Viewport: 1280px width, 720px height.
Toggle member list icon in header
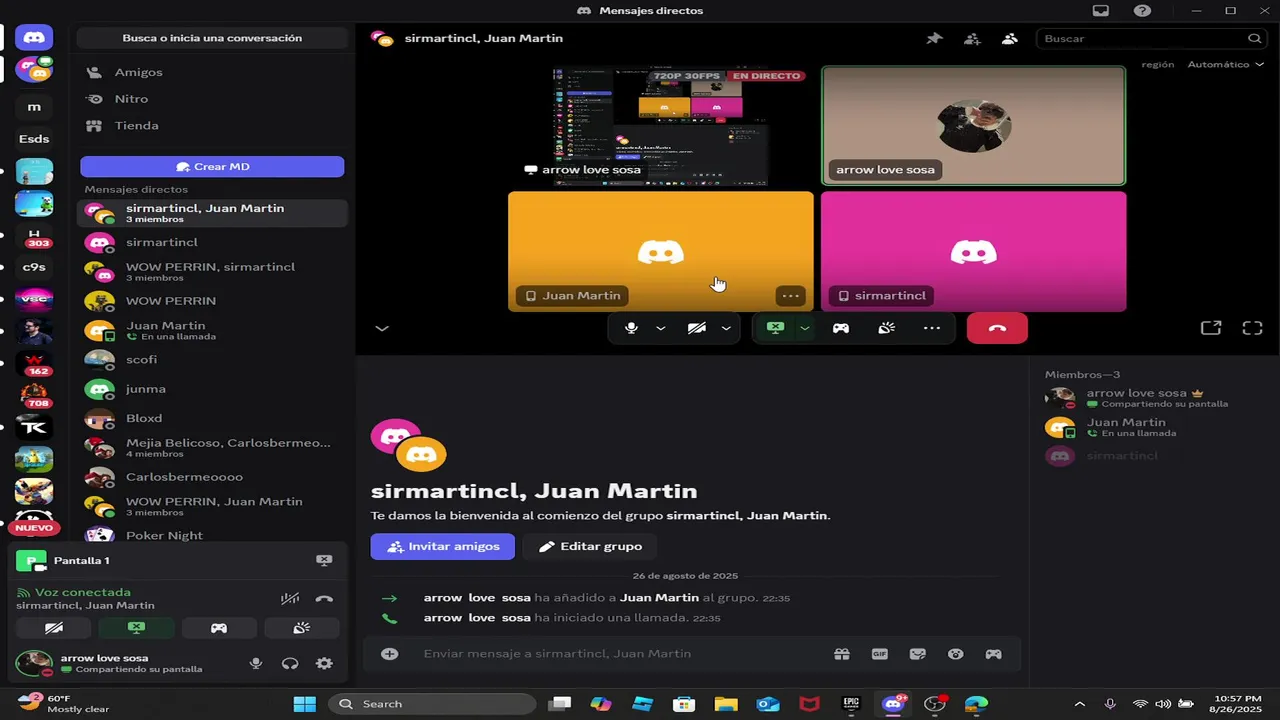point(1010,38)
